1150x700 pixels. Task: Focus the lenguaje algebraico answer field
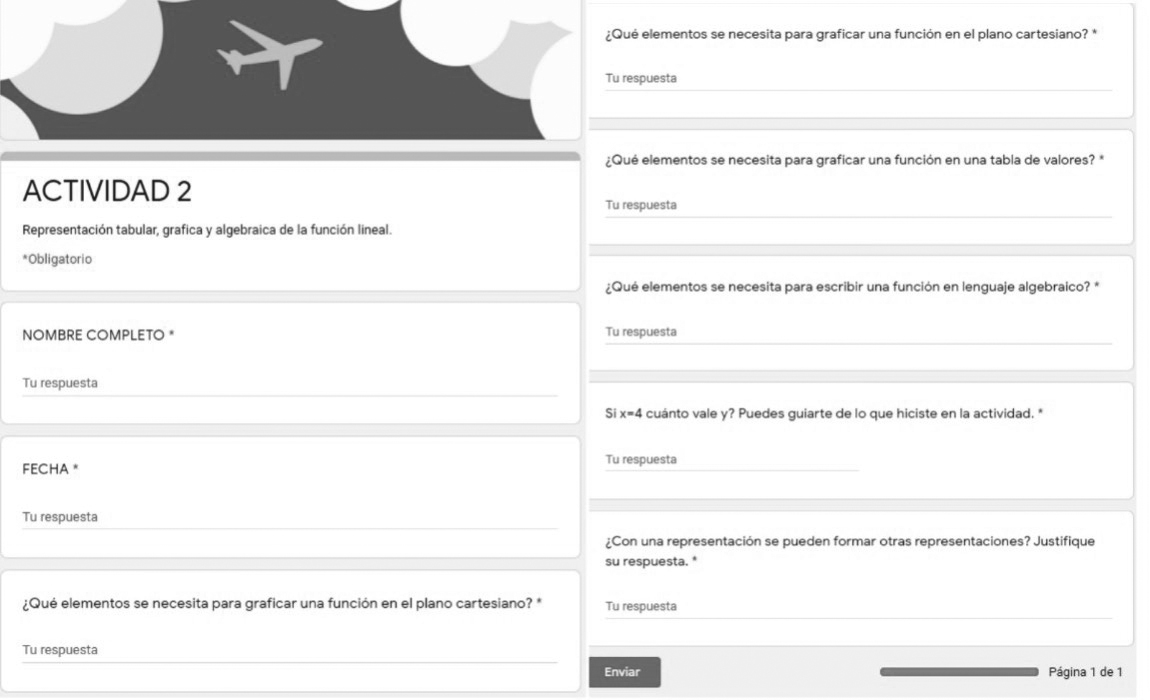point(858,332)
